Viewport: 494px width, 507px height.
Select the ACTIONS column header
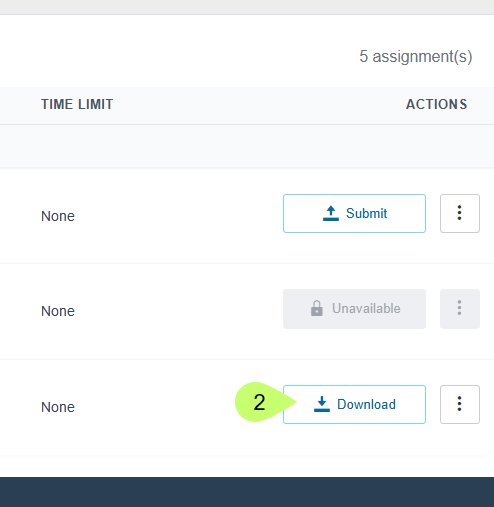click(x=436, y=104)
